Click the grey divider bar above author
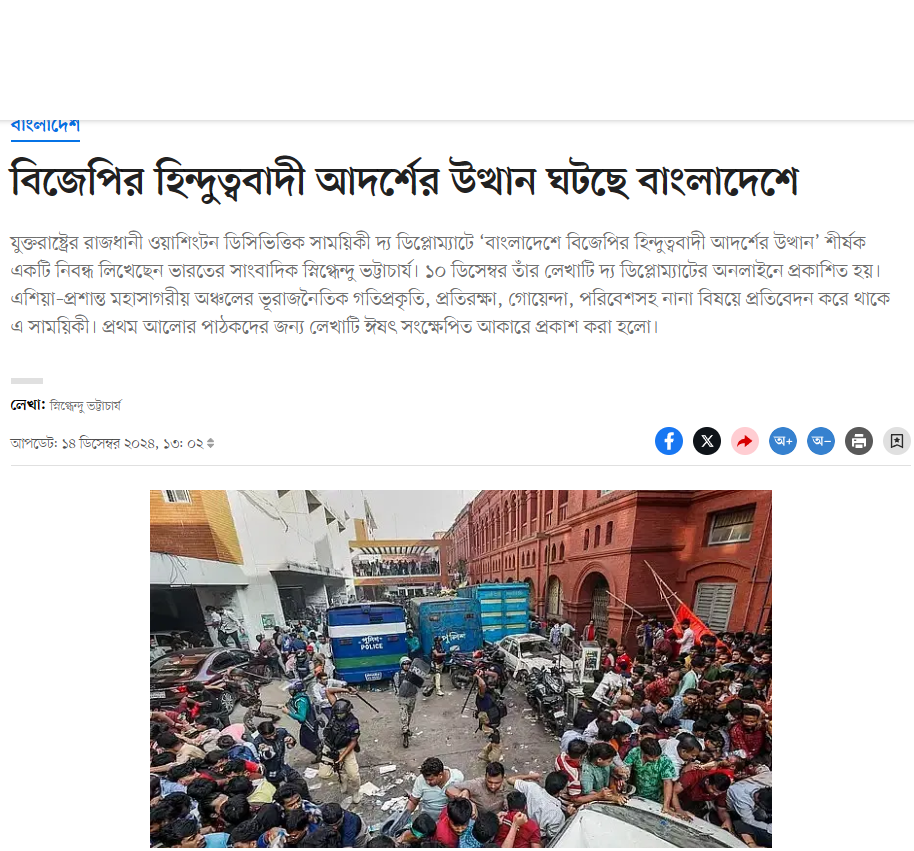This screenshot has height=851, width=914. [27, 381]
